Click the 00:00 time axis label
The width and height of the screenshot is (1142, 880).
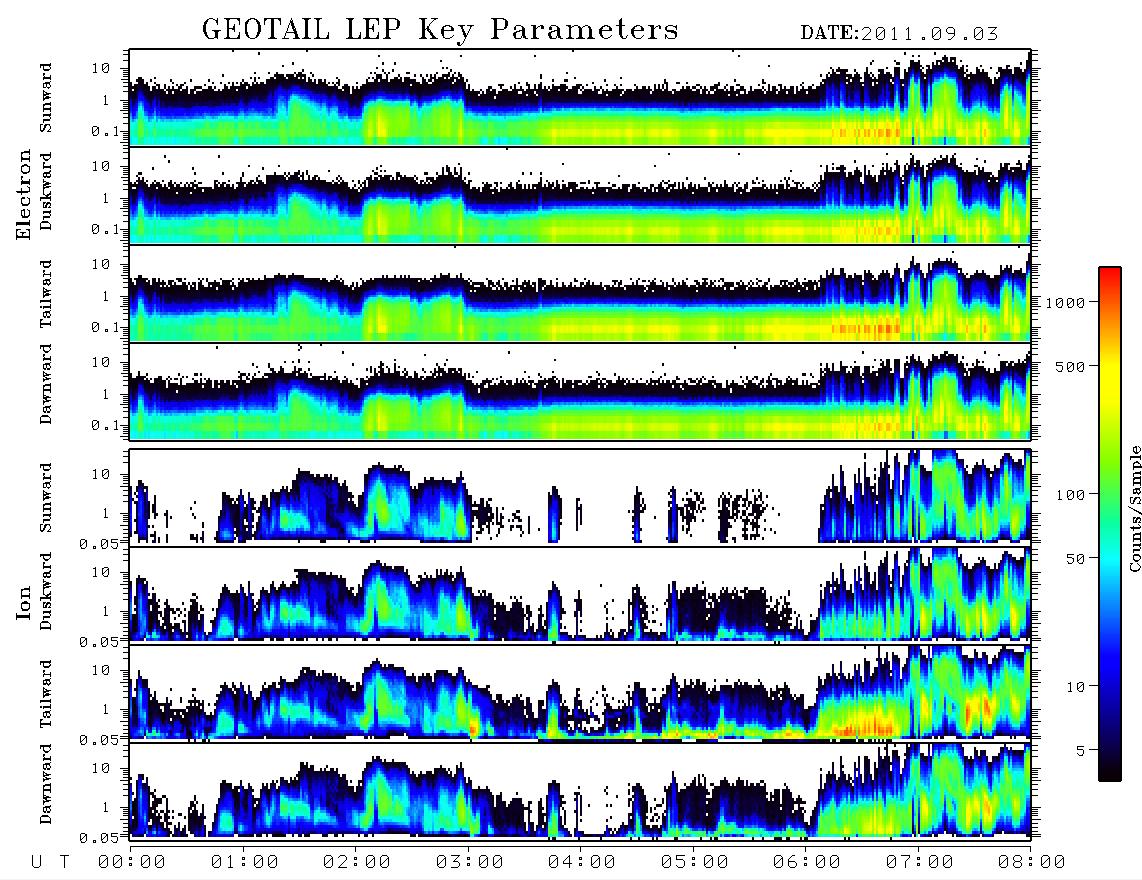pyautogui.click(x=132, y=862)
